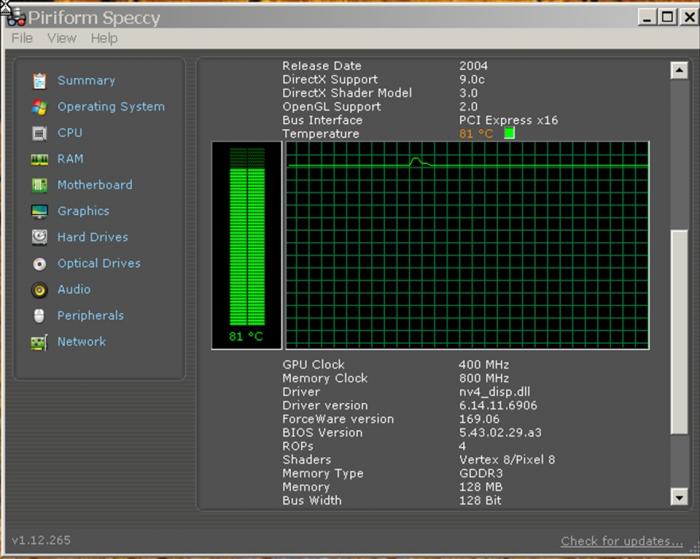Click the Summary clipboard icon
Image resolution: width=700 pixels, height=559 pixels.
[x=39, y=81]
